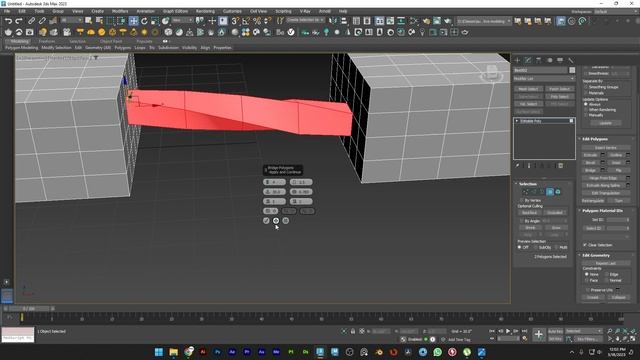Open the Workspaces Default dropdown
This screenshot has height=360, width=640.
pyautogui.click(x=615, y=12)
